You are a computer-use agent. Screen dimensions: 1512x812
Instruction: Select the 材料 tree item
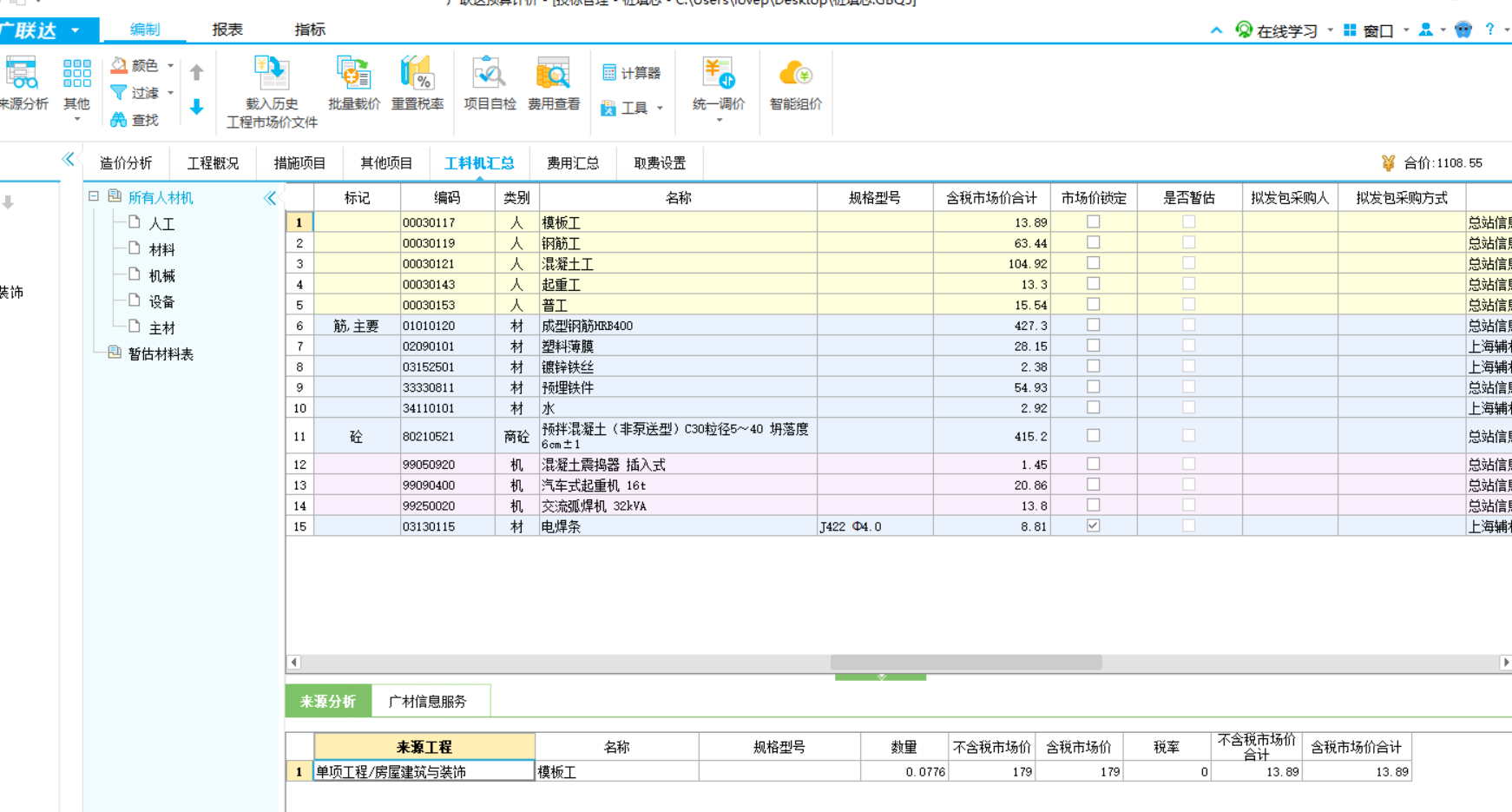[x=161, y=250]
